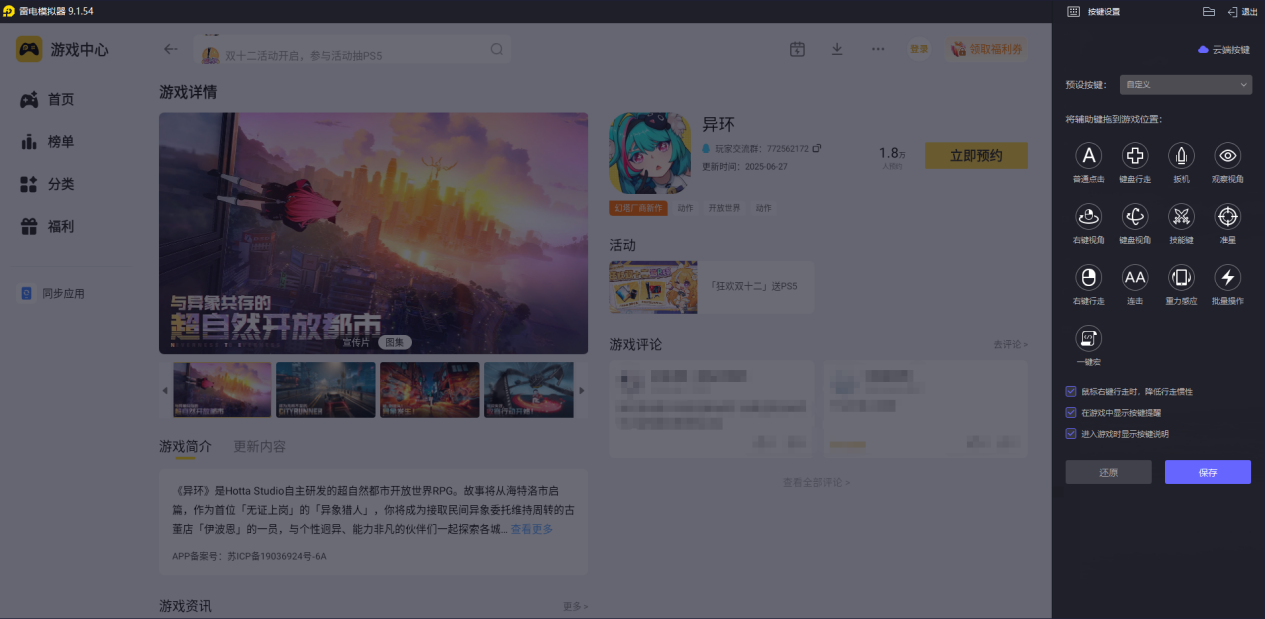Open the first sunset city thumbnail
Image resolution: width=1265 pixels, height=619 pixels.
click(x=222, y=390)
